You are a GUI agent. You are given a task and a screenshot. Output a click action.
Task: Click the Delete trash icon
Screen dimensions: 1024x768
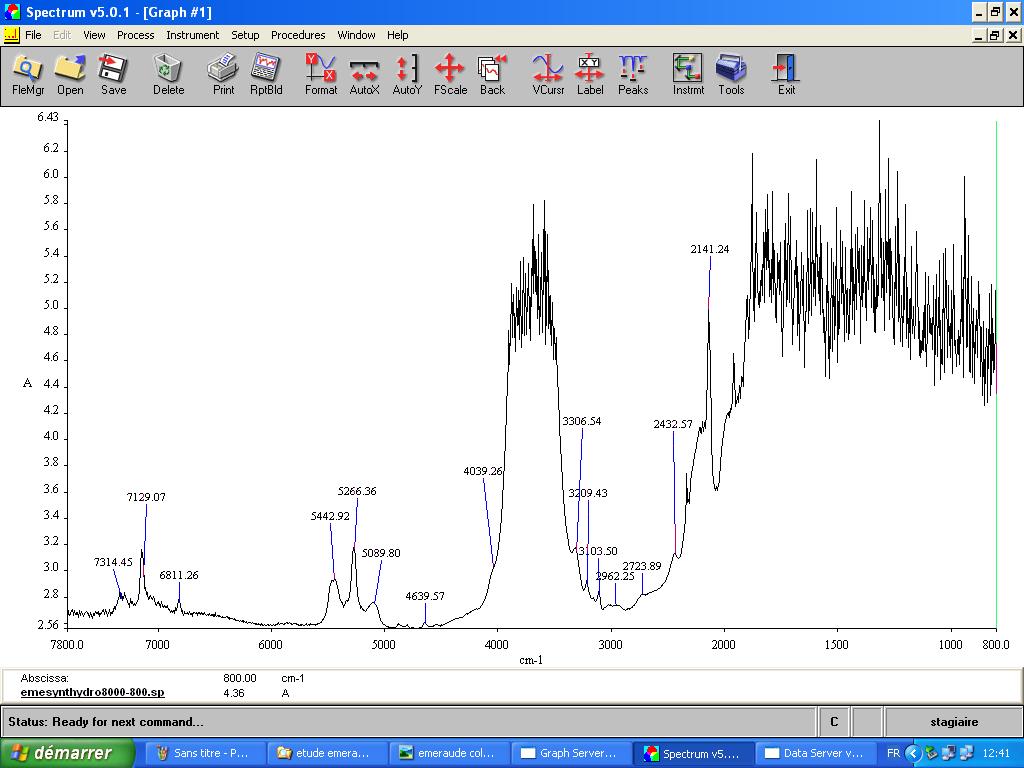(168, 74)
